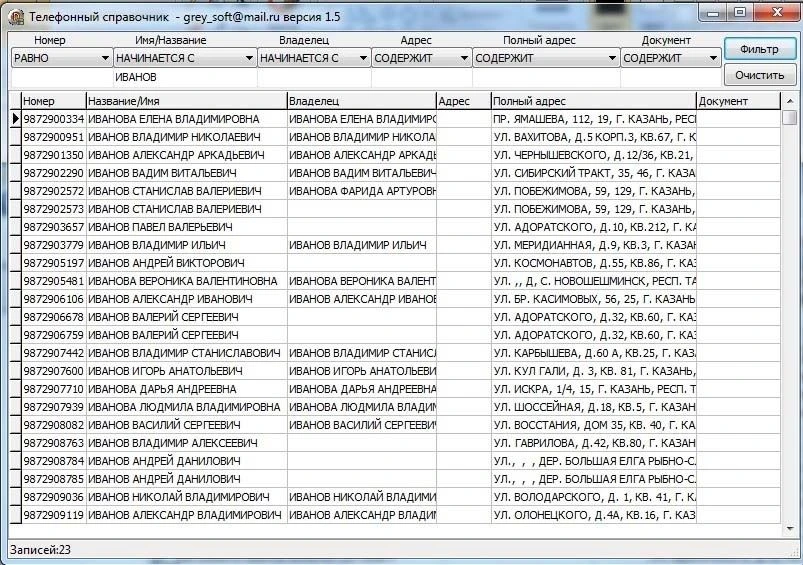Close the Телефонный справочник window
The width and height of the screenshot is (803, 565).
777,12
